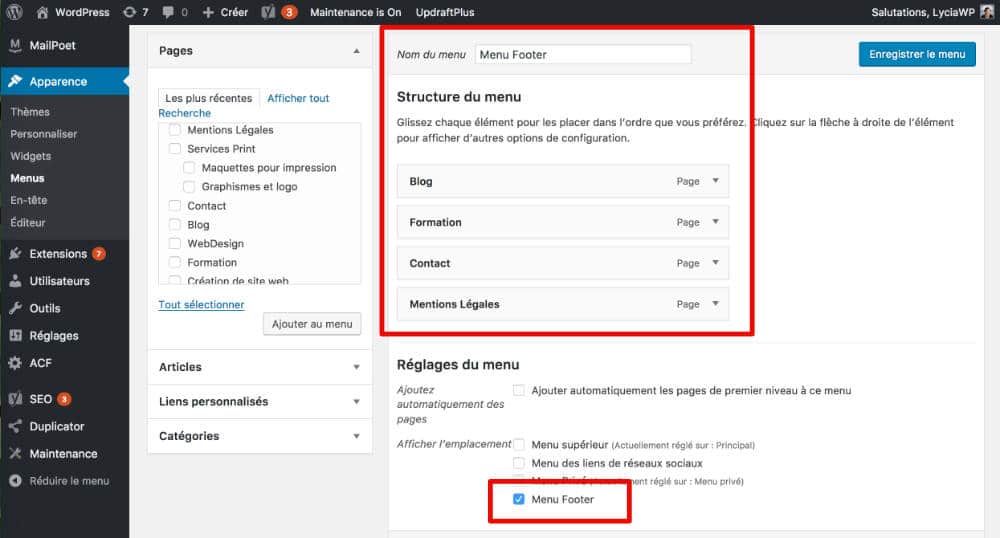Screen dimensions: 1000x538
Task: Check the Mentions Légales page checkbox
Action: pyautogui.click(x=175, y=130)
